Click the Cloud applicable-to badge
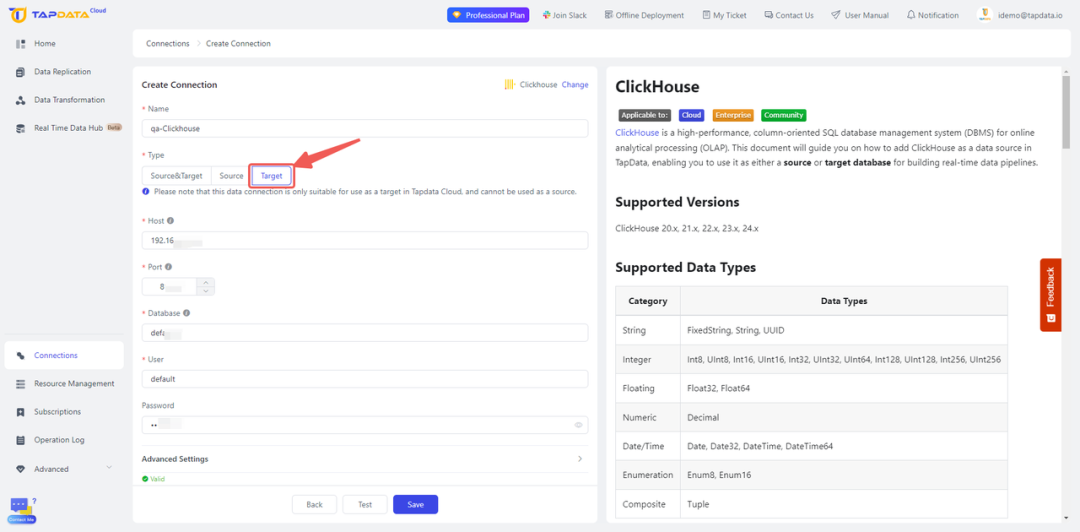The image size is (1080, 532). (x=692, y=115)
